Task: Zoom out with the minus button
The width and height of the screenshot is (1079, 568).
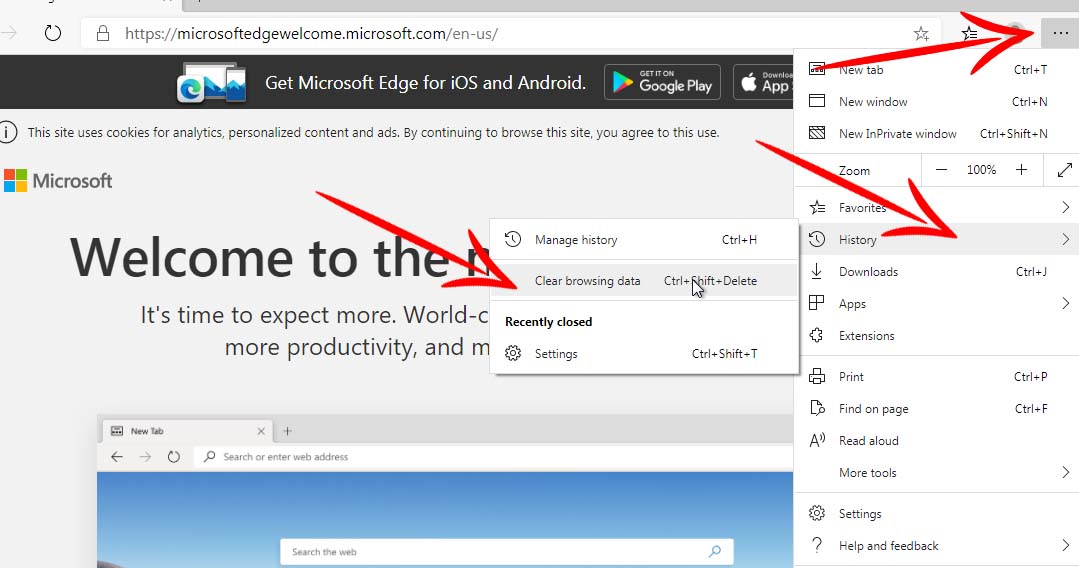Action: (941, 171)
